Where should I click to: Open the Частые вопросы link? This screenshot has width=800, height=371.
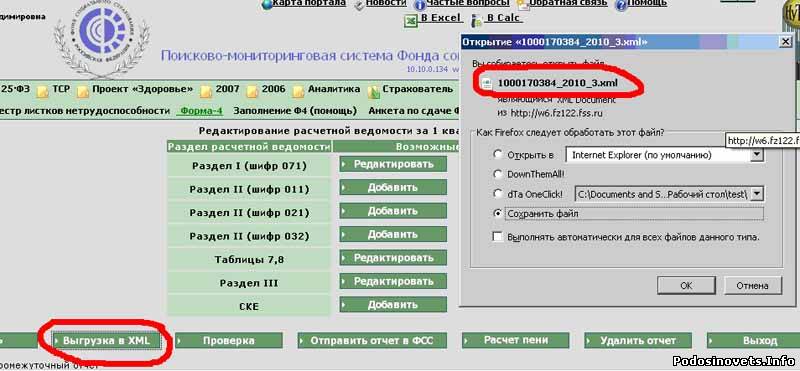tap(468, 3)
